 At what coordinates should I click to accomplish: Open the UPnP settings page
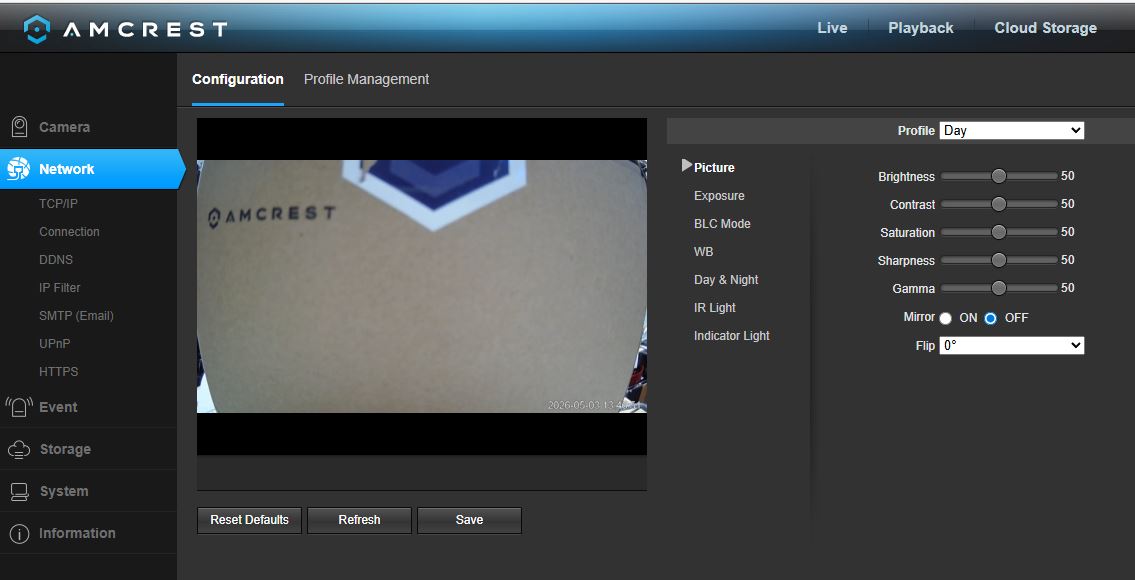[54, 343]
